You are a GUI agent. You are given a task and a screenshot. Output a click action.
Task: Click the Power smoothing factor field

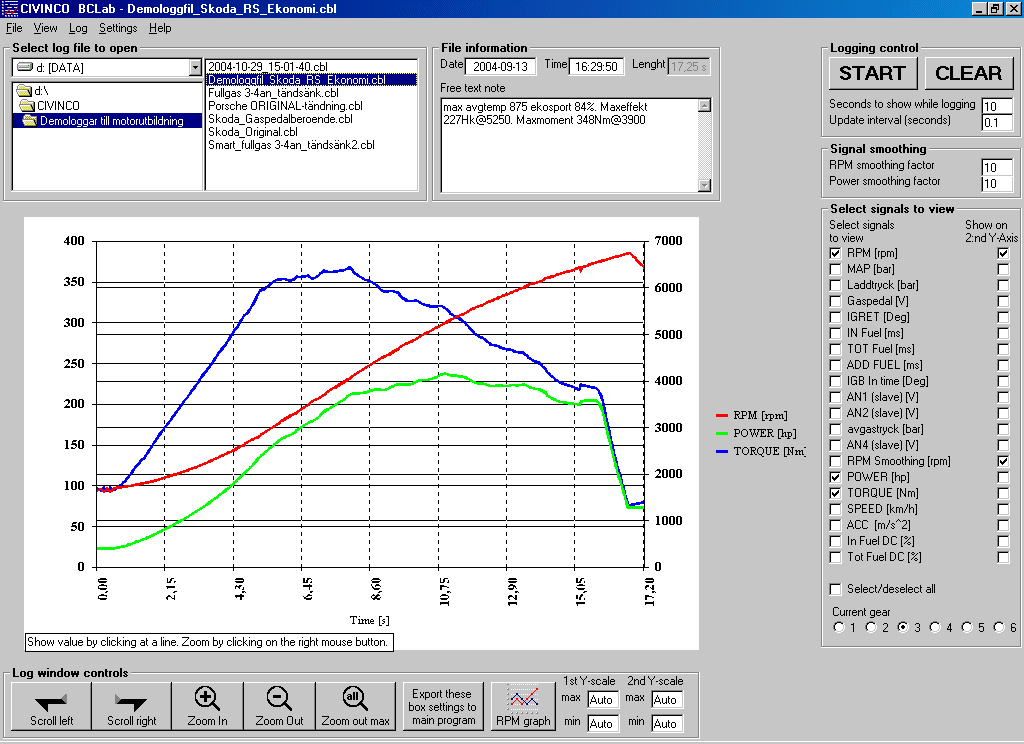click(x=997, y=184)
